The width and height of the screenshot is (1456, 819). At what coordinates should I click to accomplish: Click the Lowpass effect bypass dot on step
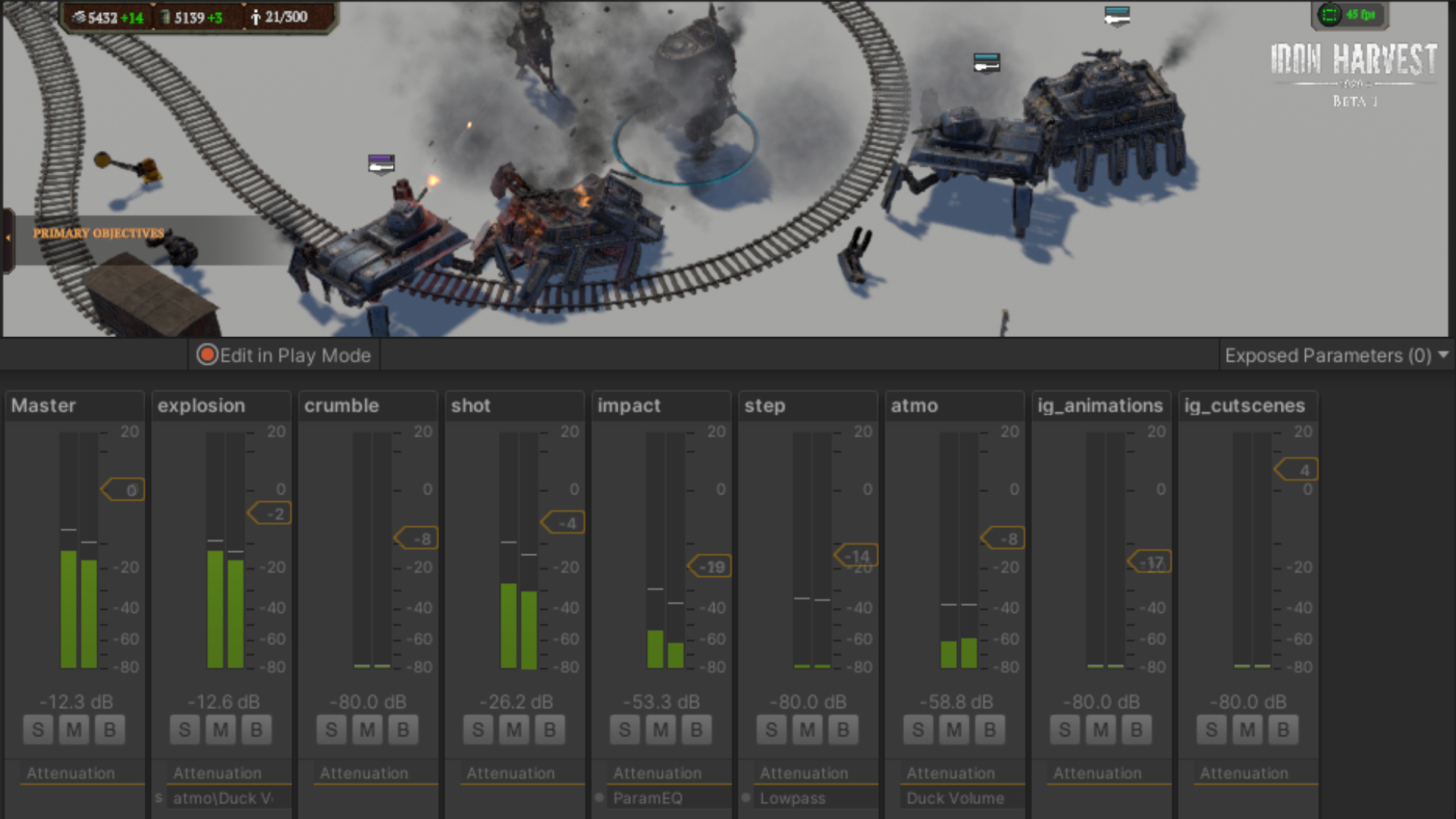point(746,798)
